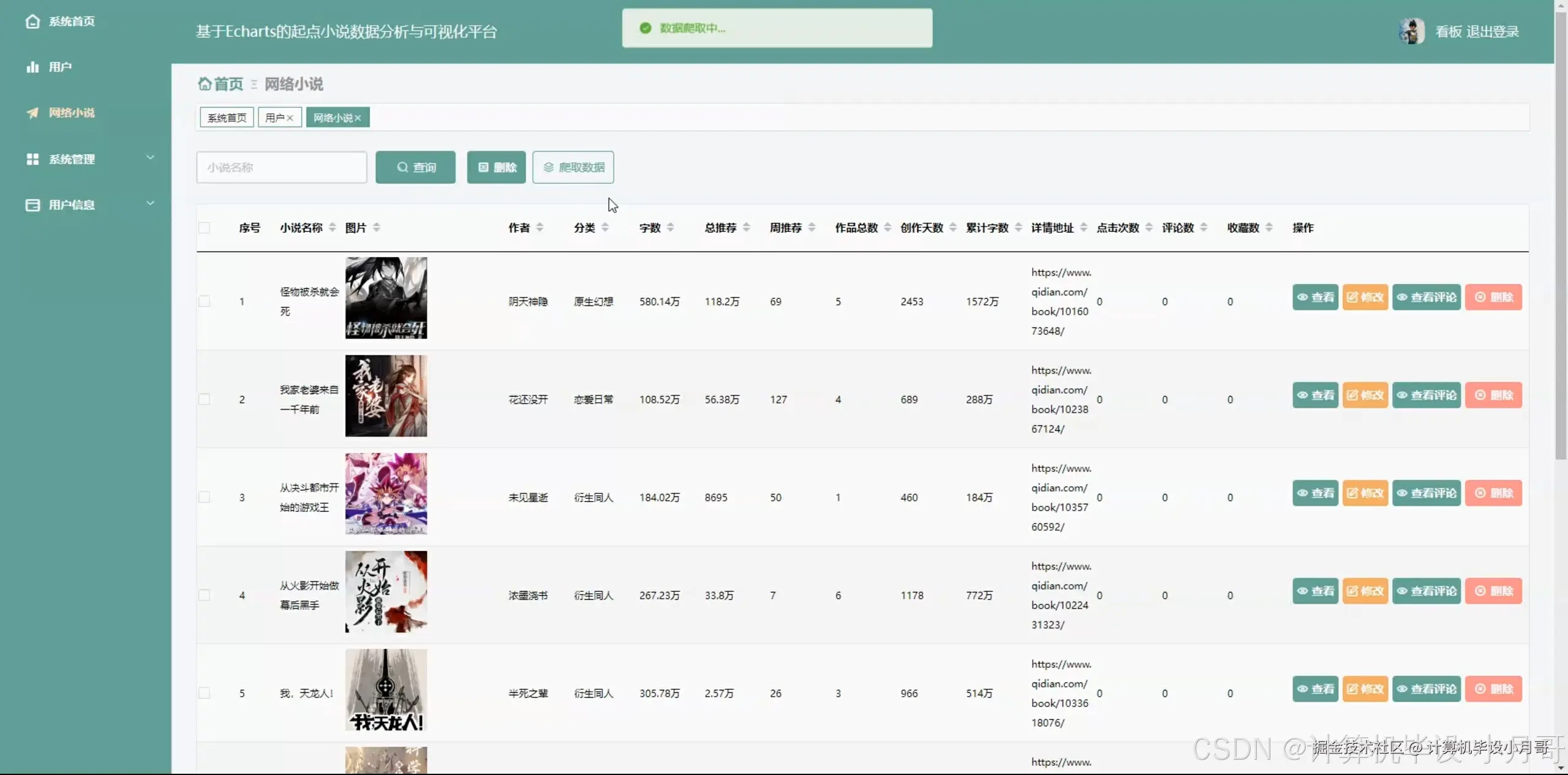Image resolution: width=1568 pixels, height=775 pixels.
Task: Expand the 用户信息 sidebar menu chevron
Action: 150,203
